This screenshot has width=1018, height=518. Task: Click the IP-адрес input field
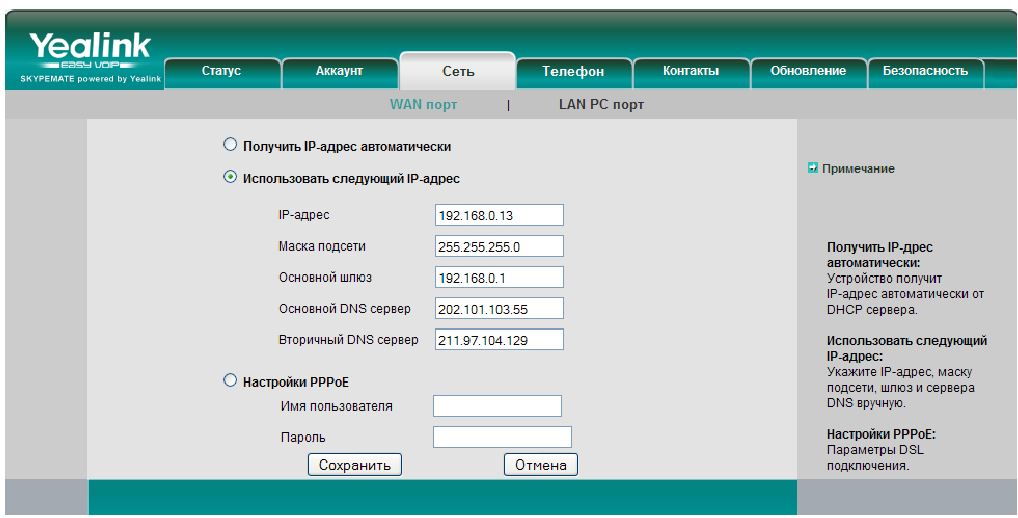(499, 215)
